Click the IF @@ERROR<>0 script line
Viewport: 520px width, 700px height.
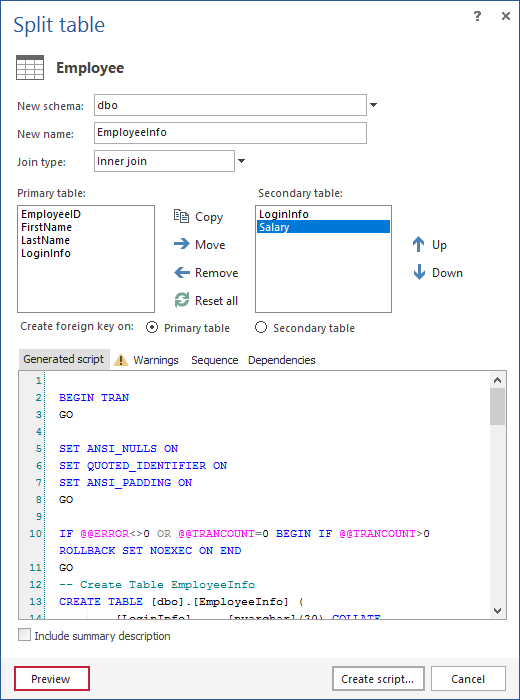point(244,533)
